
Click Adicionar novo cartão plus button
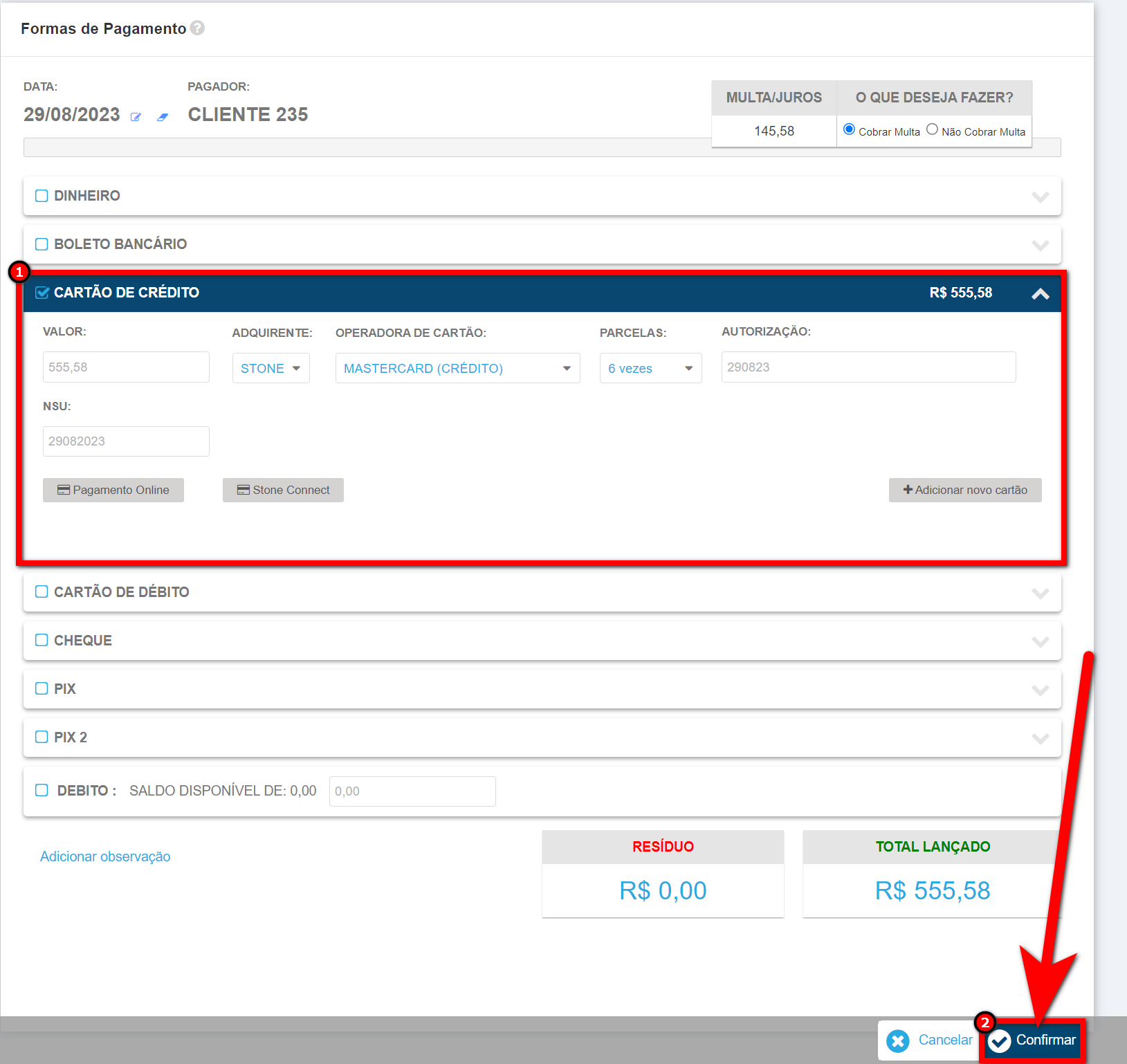click(964, 490)
